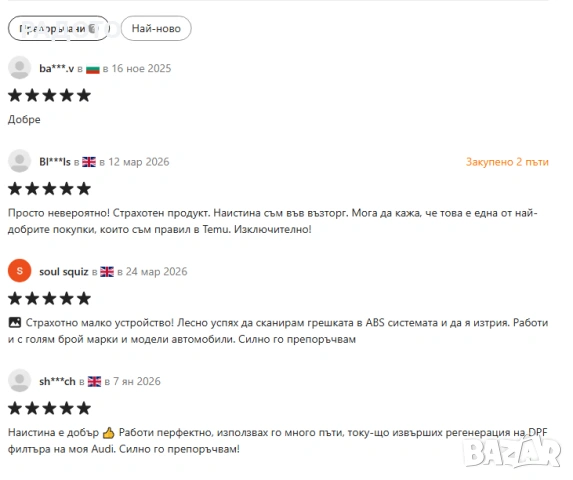Open soul squiz username
This screenshot has width=573, height=480.
(x=64, y=271)
